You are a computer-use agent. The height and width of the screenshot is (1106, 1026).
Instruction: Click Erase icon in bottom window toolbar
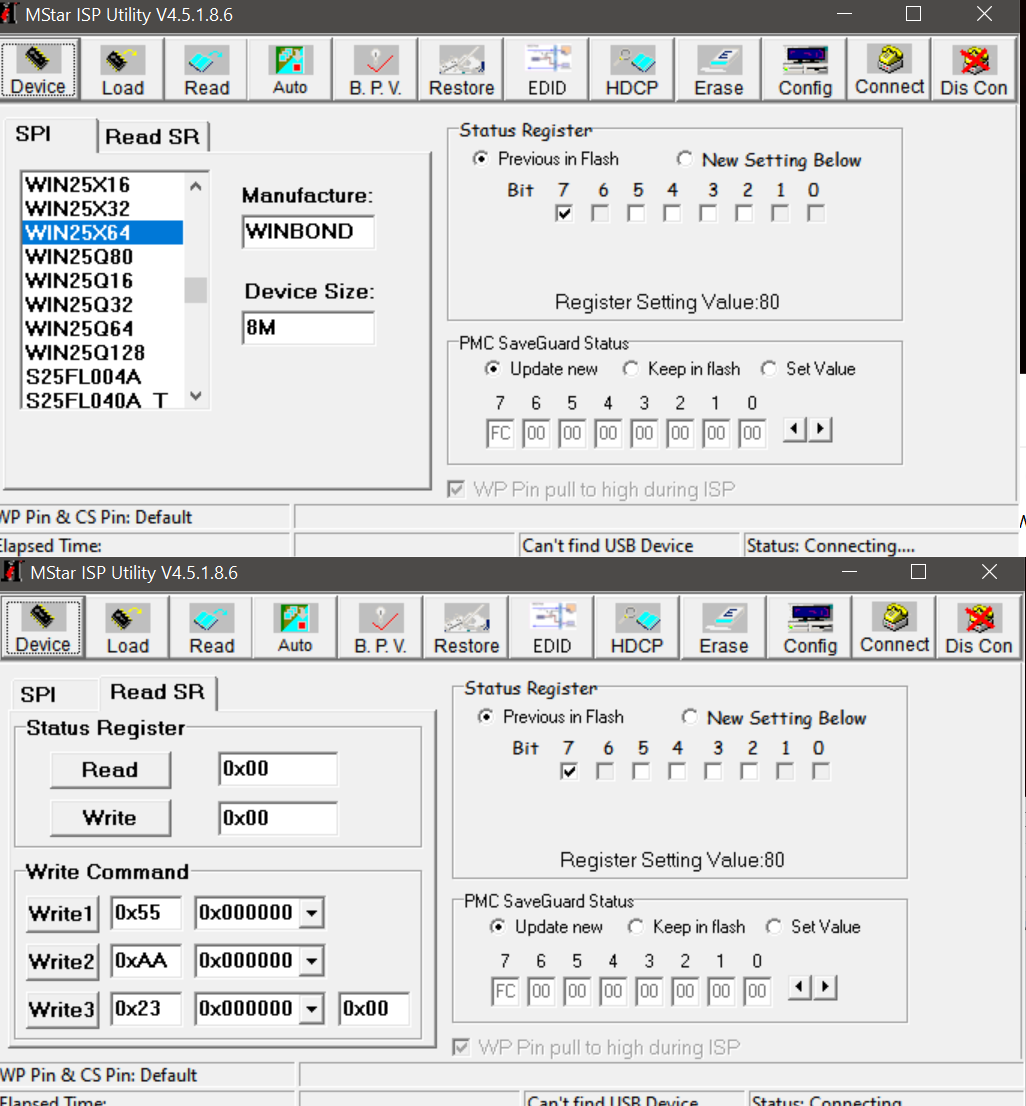(x=723, y=627)
